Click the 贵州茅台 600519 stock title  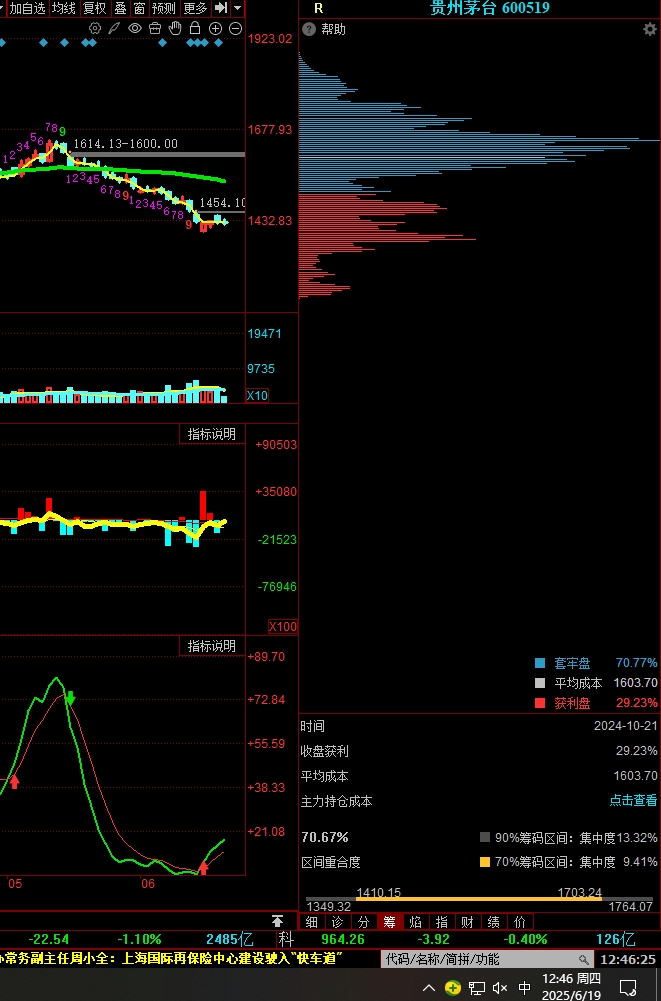490,8
